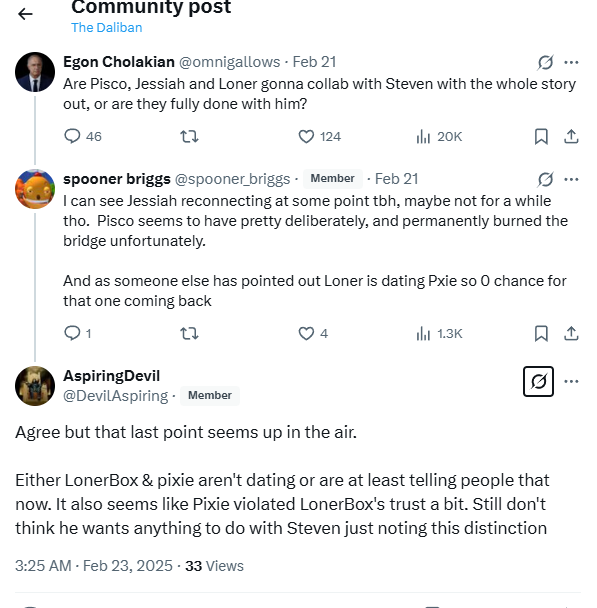
Task: Like Egon Cholakian's post with 124 likes
Action: 306,136
